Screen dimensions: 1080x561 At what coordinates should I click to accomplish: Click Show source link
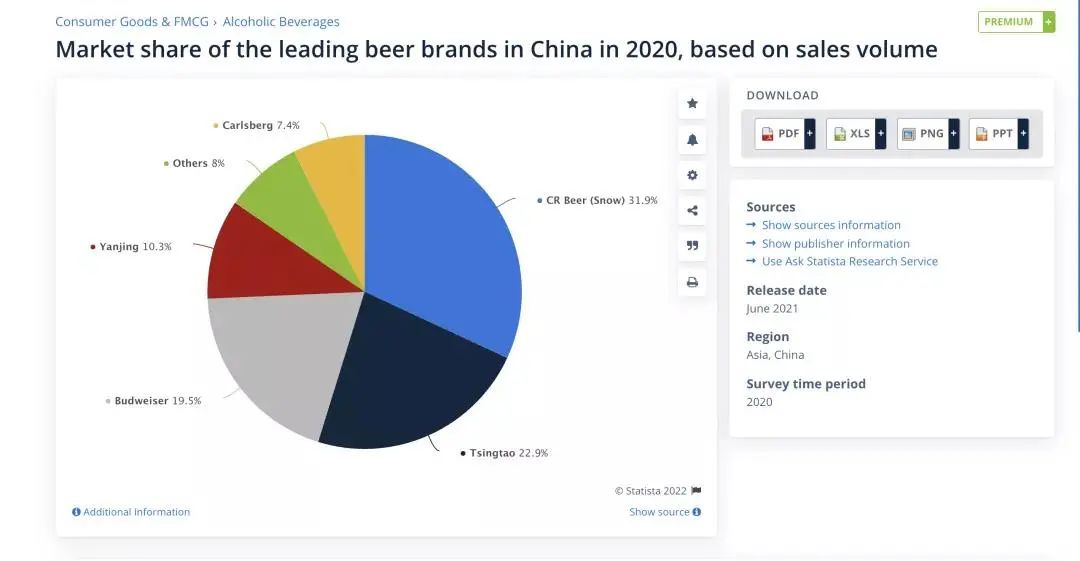tap(665, 512)
